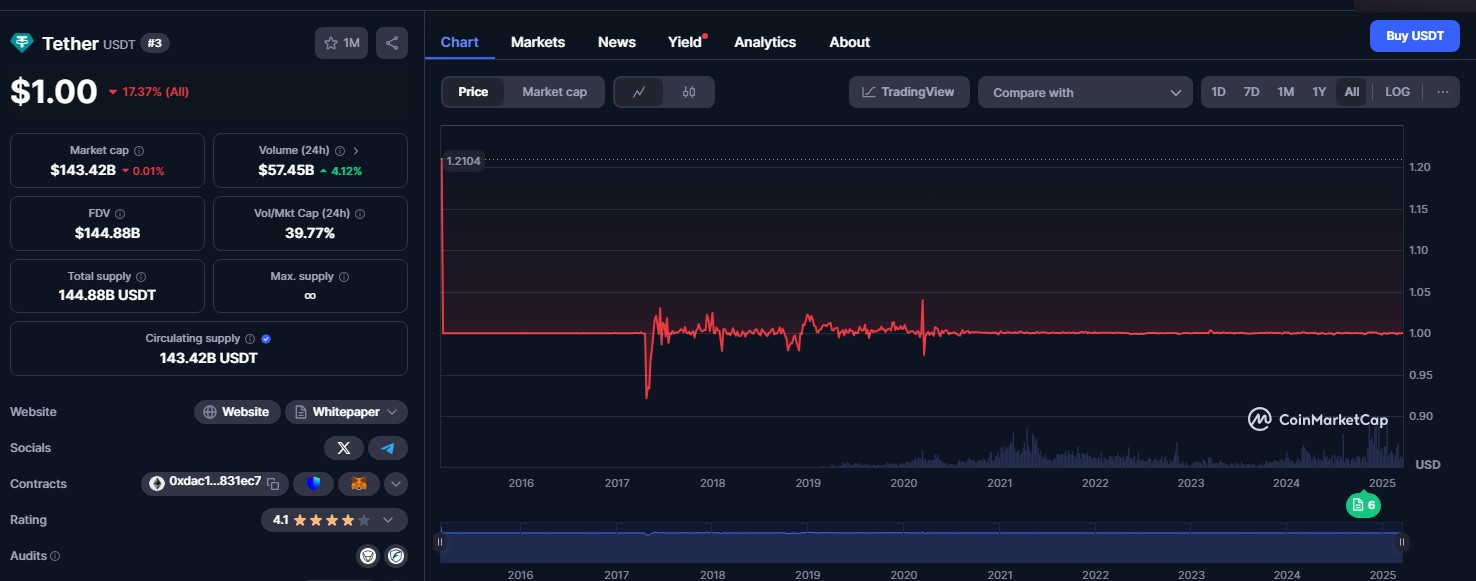The width and height of the screenshot is (1476, 581).
Task: Click the $143.42B market cap value
Action: click(x=83, y=170)
